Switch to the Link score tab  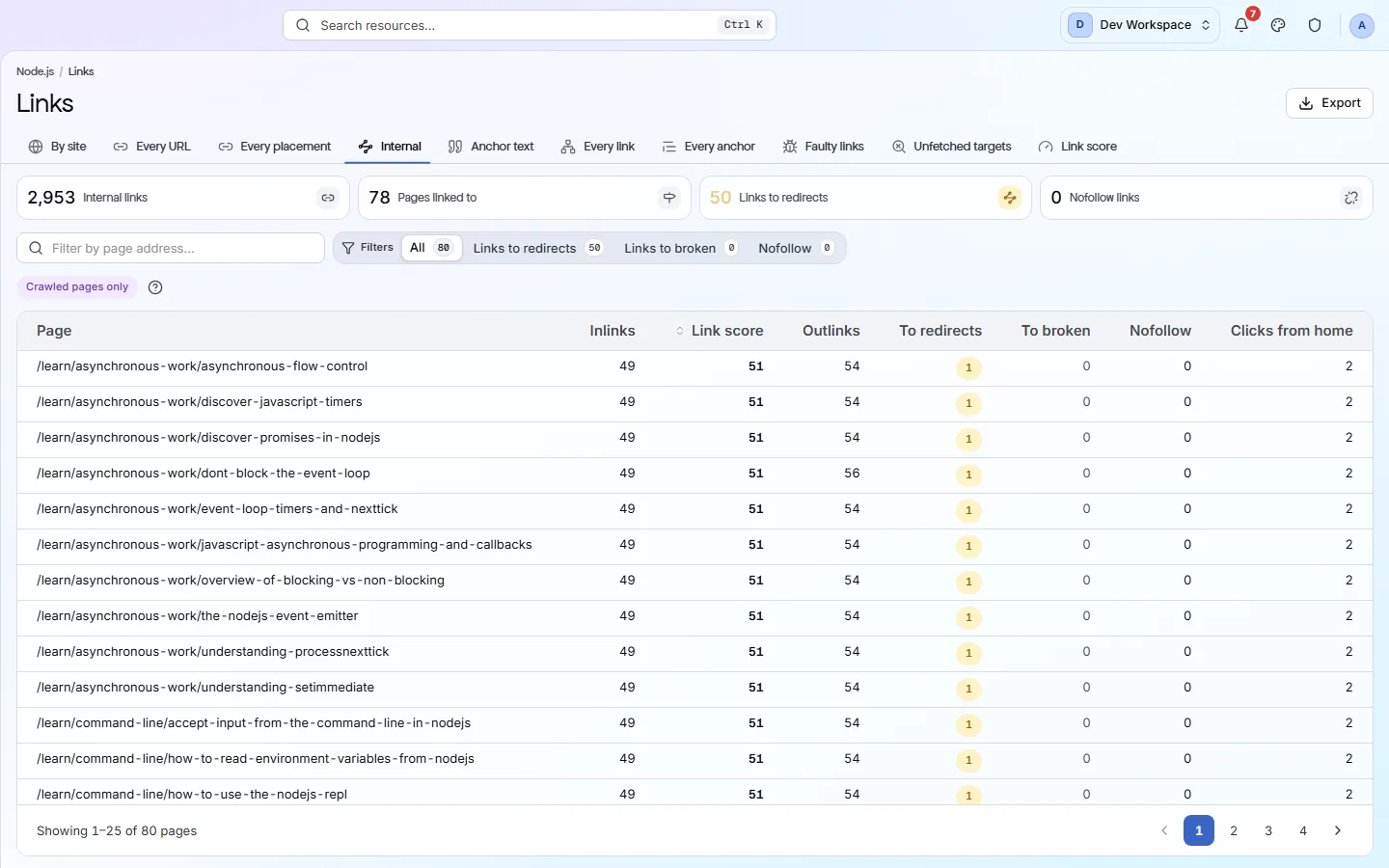1077,147
